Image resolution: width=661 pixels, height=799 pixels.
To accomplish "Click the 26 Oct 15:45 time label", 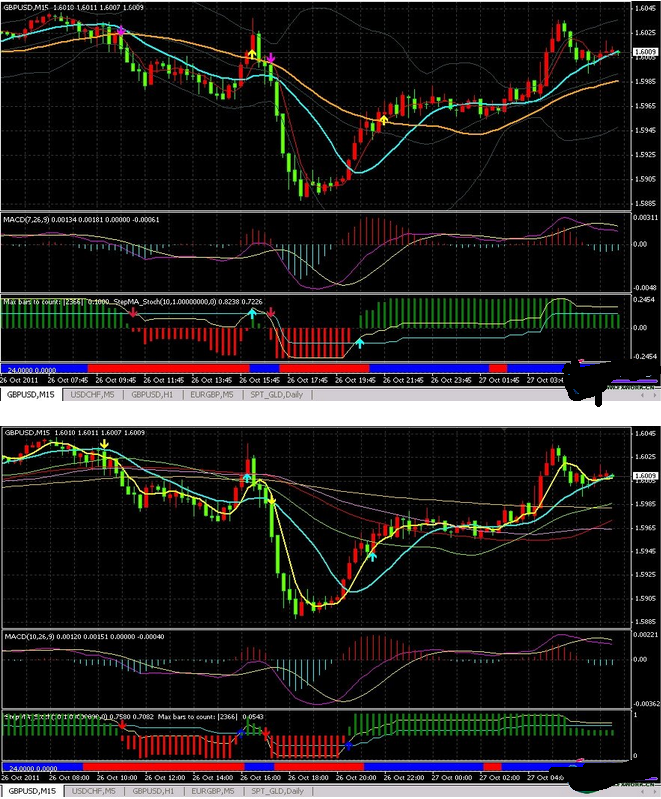I will point(259,380).
